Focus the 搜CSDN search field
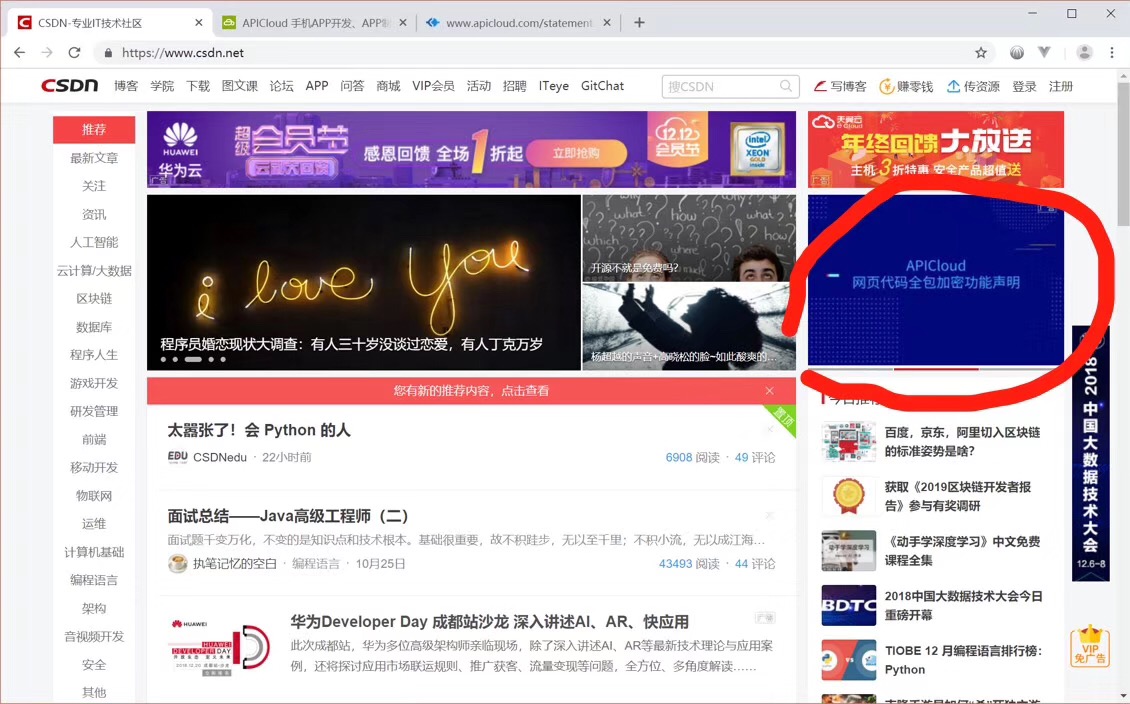 point(720,87)
